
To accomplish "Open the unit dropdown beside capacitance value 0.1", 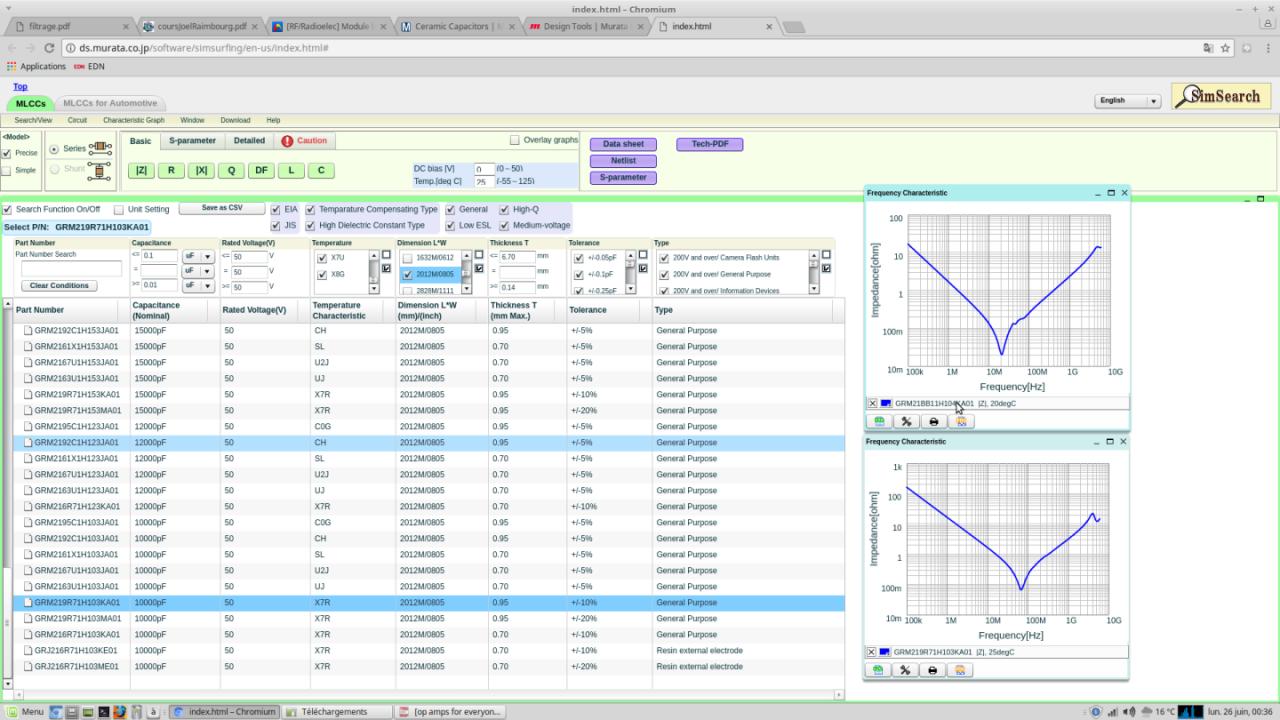I will [x=198, y=257].
